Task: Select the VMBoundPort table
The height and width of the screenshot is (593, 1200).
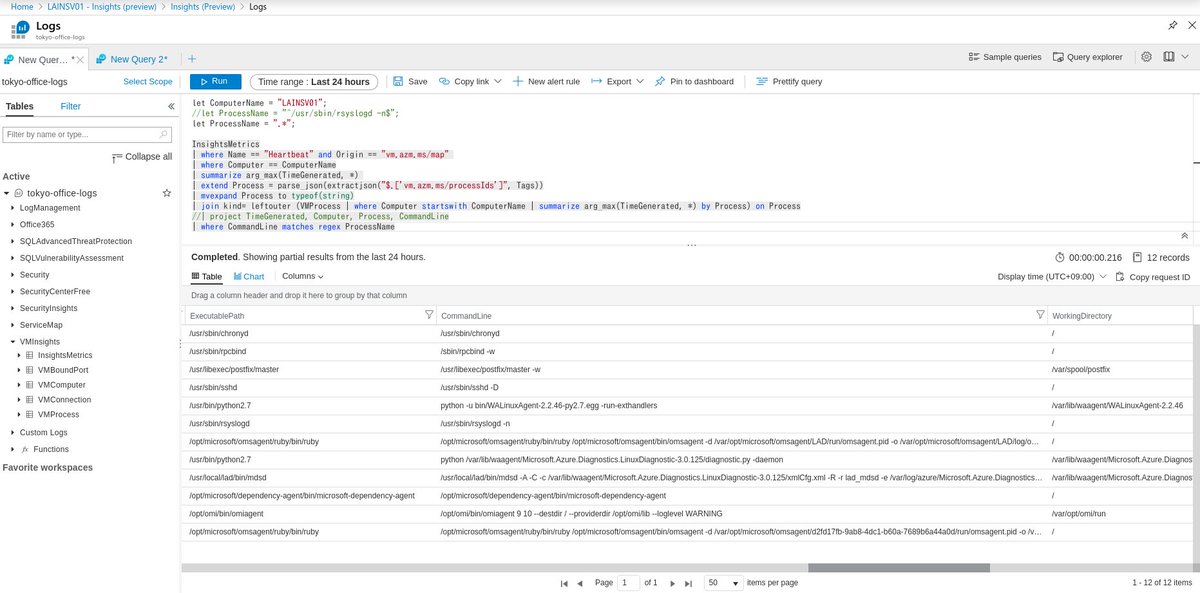Action: [x=63, y=370]
